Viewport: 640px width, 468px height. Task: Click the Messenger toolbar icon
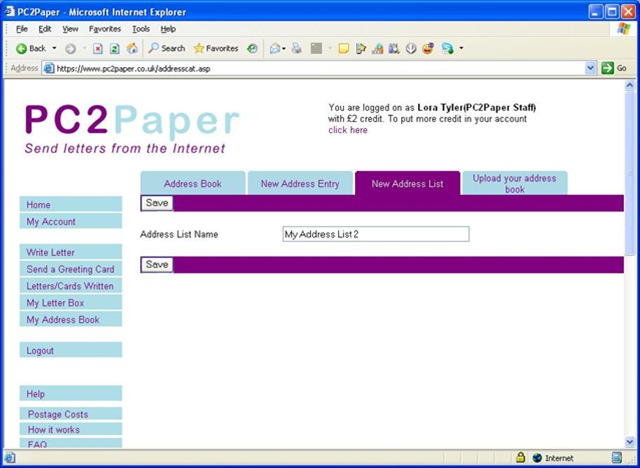(447, 49)
